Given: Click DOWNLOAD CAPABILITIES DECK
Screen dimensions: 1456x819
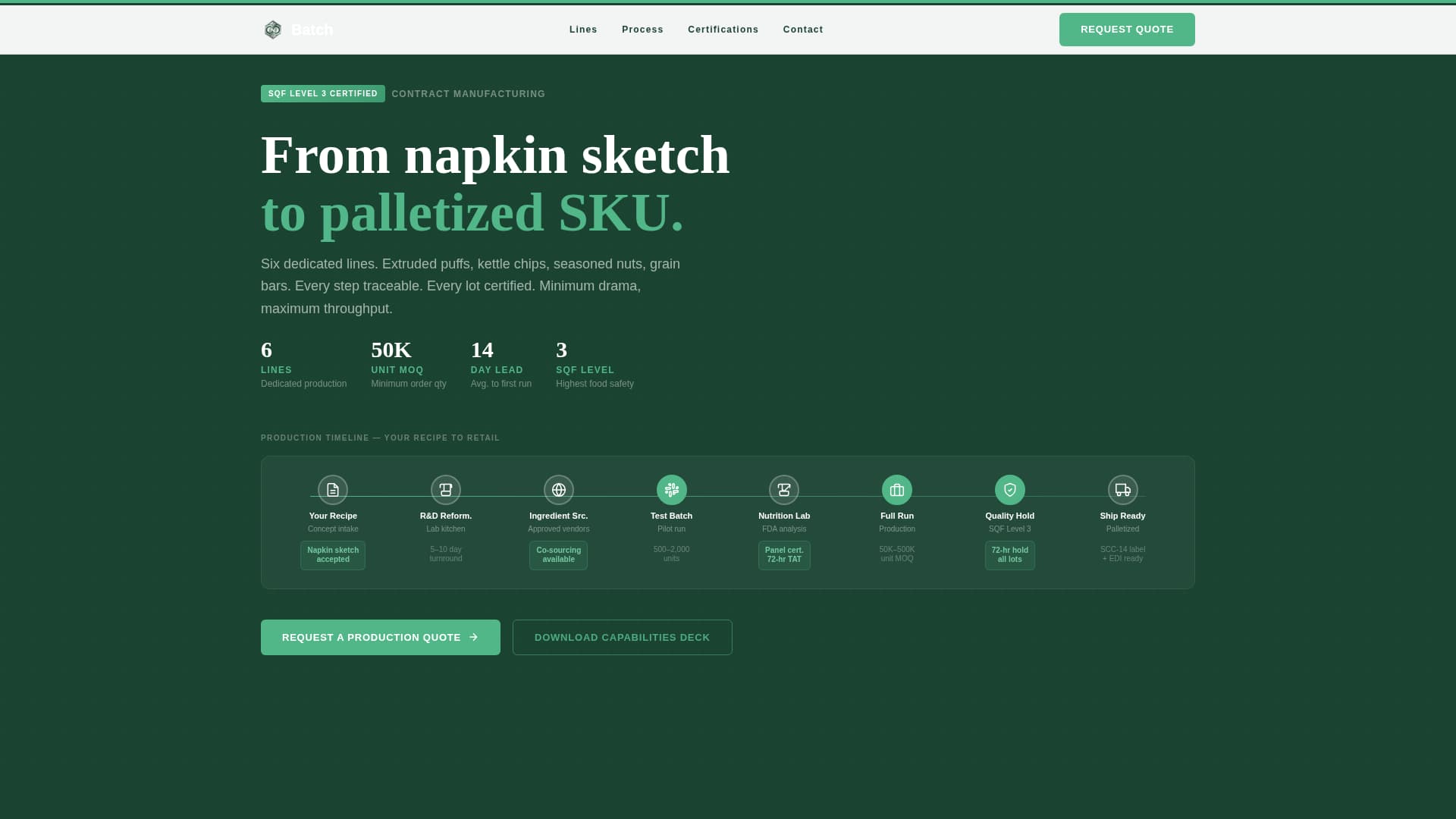Looking at the screenshot, I should click(x=622, y=637).
